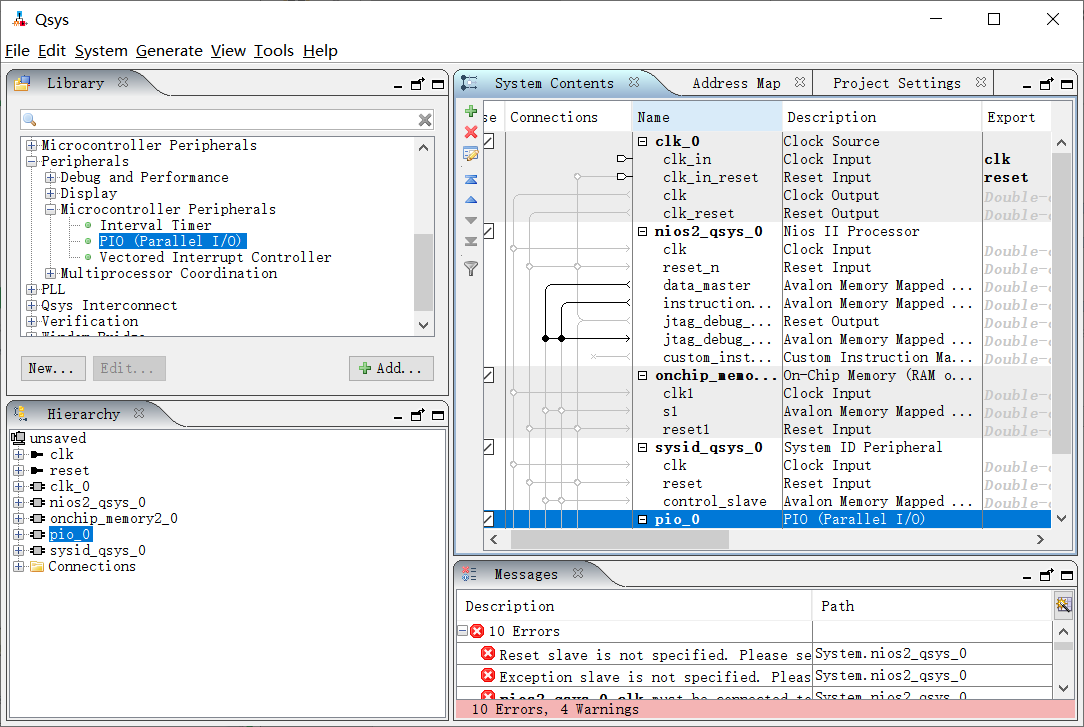Expand the Connections node in Hierarchy

click(19, 567)
